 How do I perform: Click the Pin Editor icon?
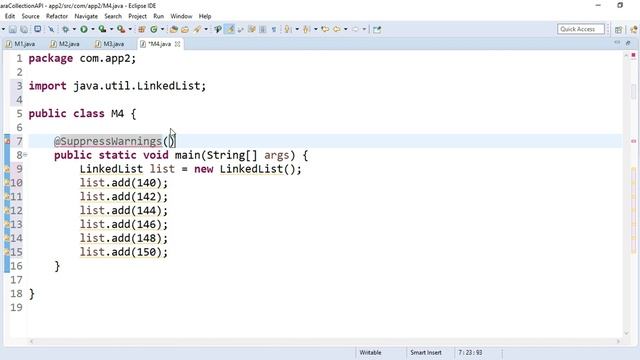[x=377, y=29]
